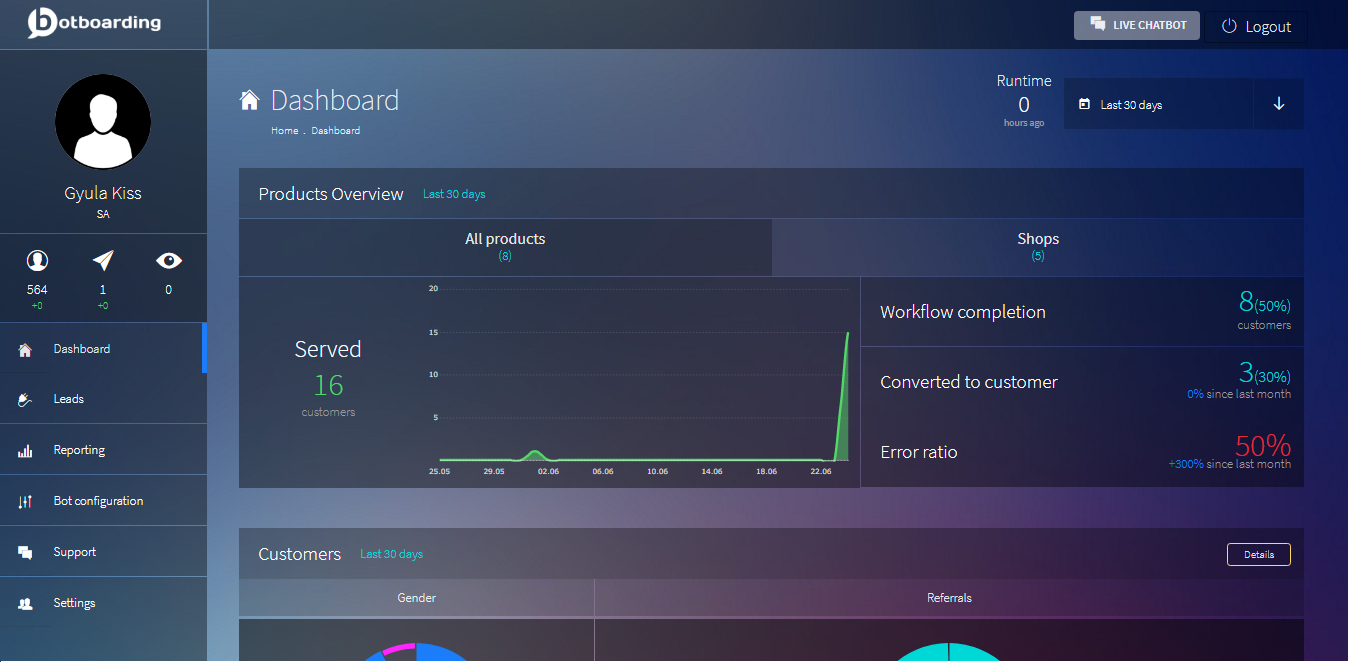The image size is (1348, 662).
Task: Click the power icon next to Logout
Action: coord(1229,26)
